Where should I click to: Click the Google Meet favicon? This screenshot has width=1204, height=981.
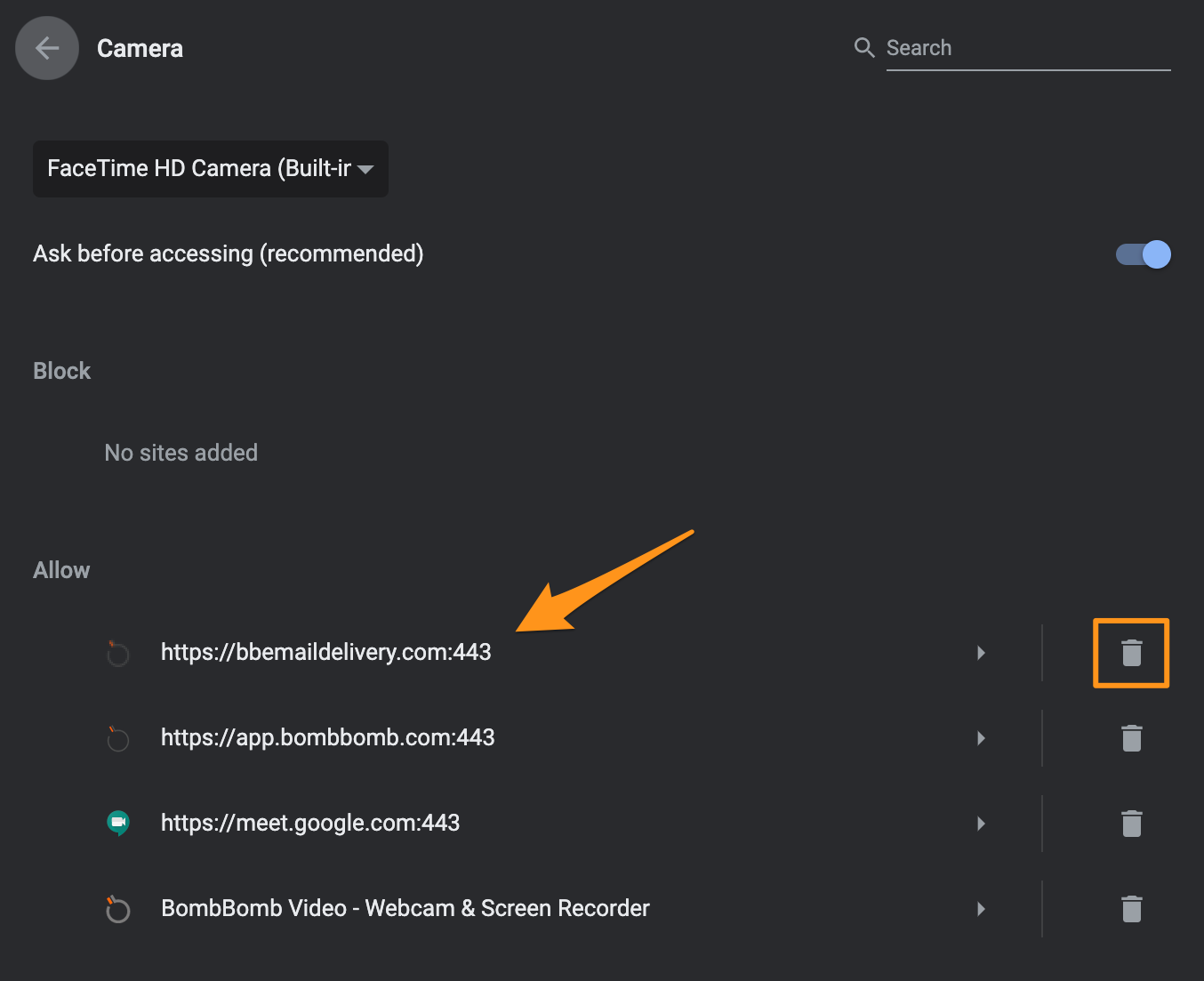[x=117, y=824]
